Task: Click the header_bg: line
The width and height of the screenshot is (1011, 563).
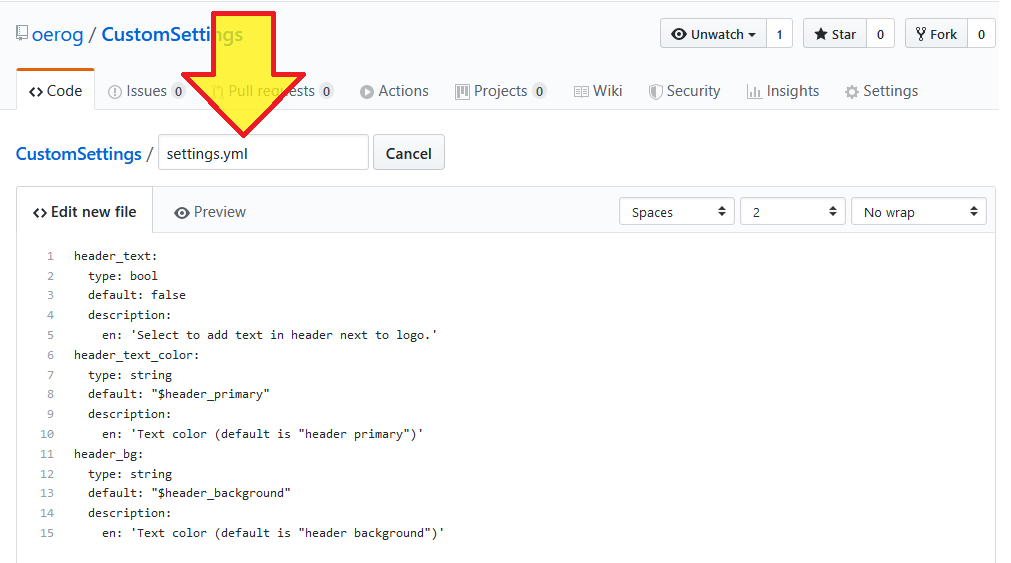Action: pyautogui.click(x=108, y=454)
